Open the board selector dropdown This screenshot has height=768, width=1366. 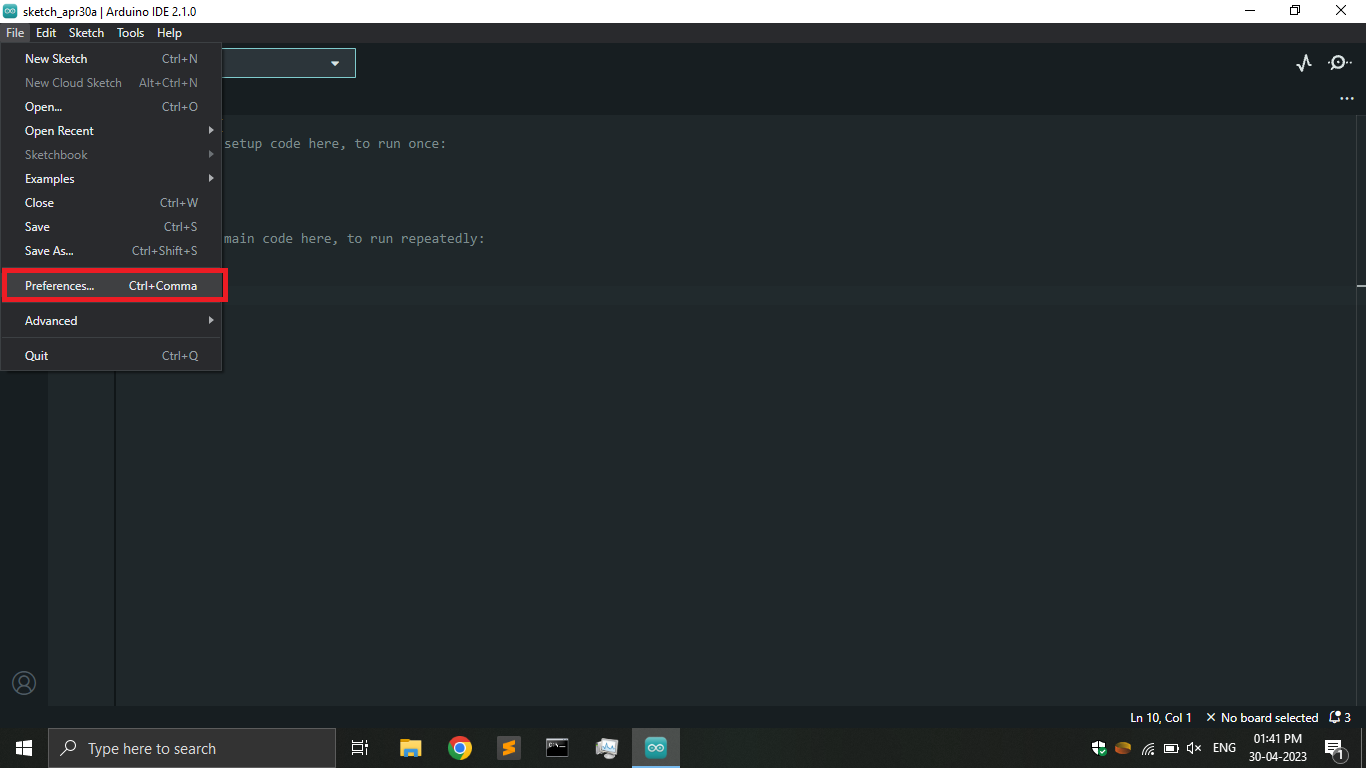click(x=334, y=62)
